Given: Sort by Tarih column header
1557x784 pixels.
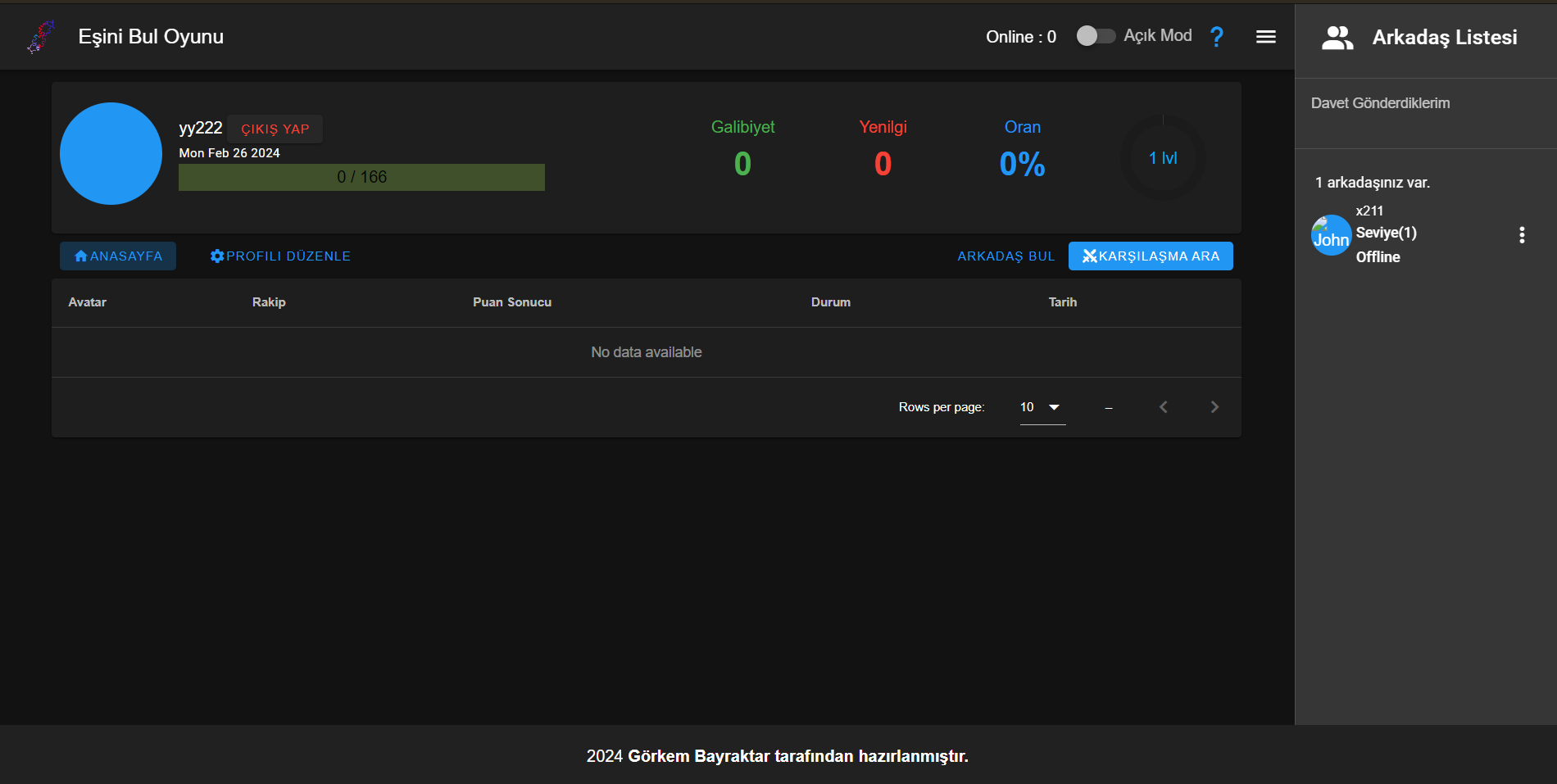Looking at the screenshot, I should [x=1063, y=302].
